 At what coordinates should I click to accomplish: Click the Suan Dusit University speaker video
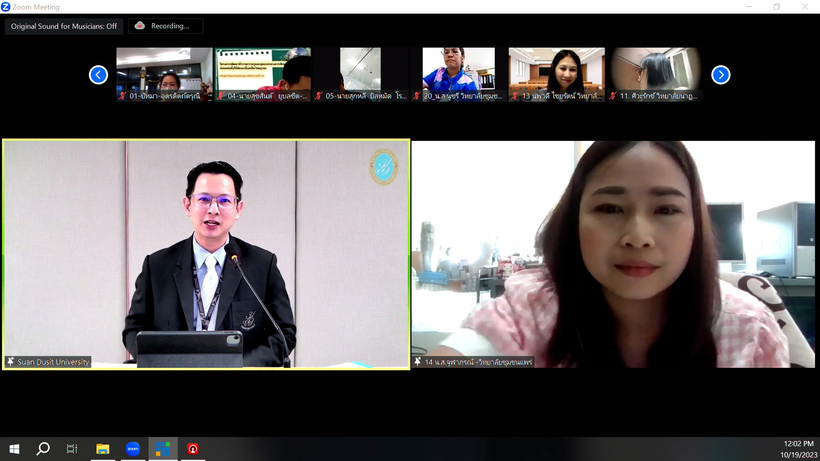pos(206,250)
